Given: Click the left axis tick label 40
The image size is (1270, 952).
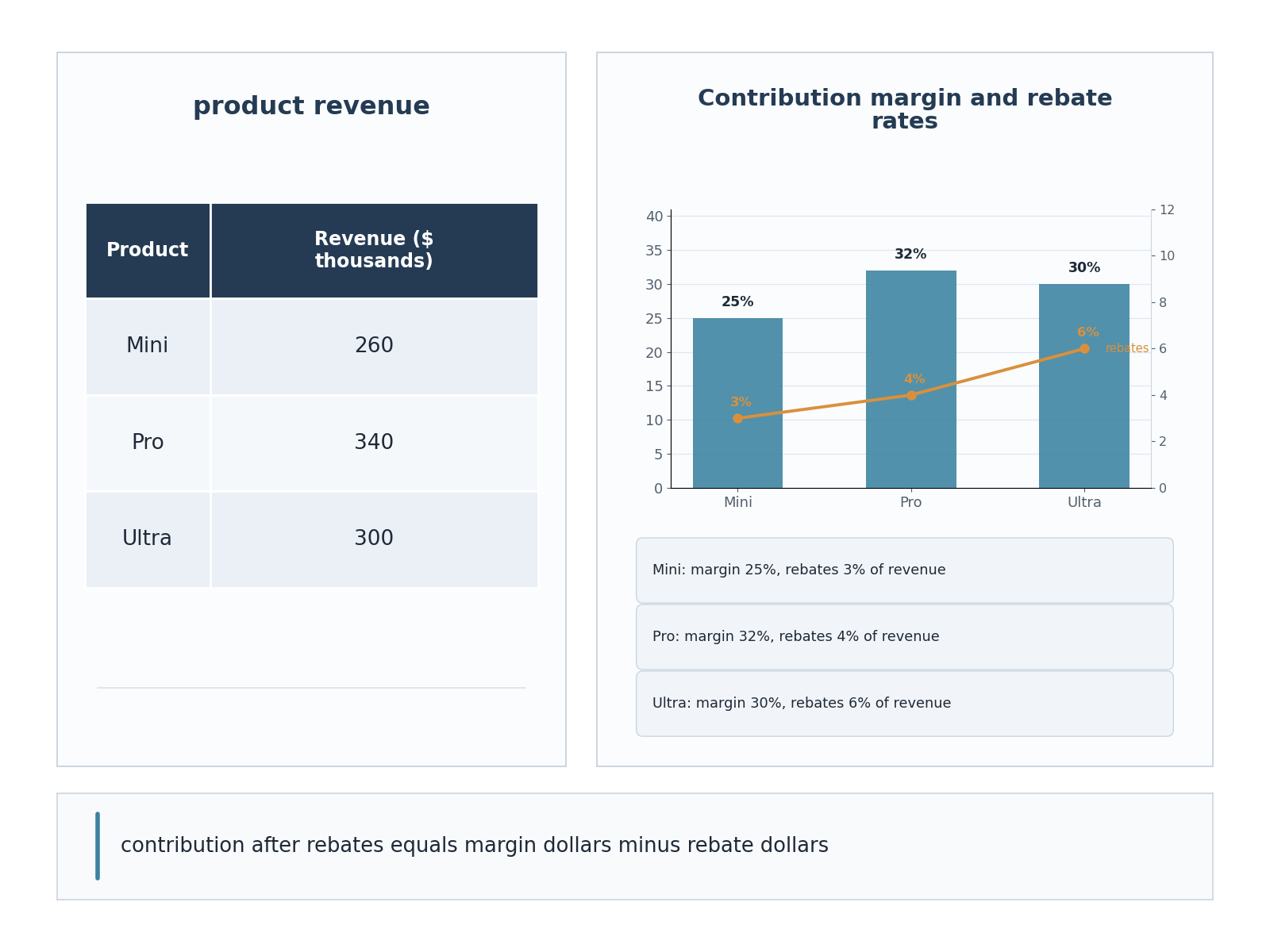Looking at the screenshot, I should point(654,217).
